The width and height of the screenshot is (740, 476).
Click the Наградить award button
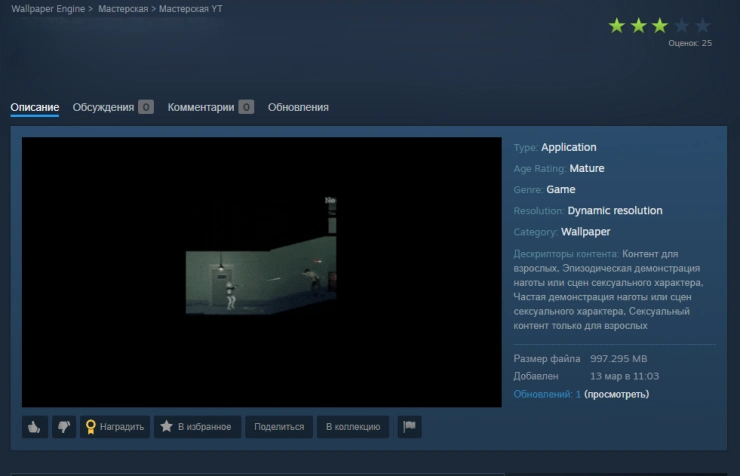(x=115, y=426)
